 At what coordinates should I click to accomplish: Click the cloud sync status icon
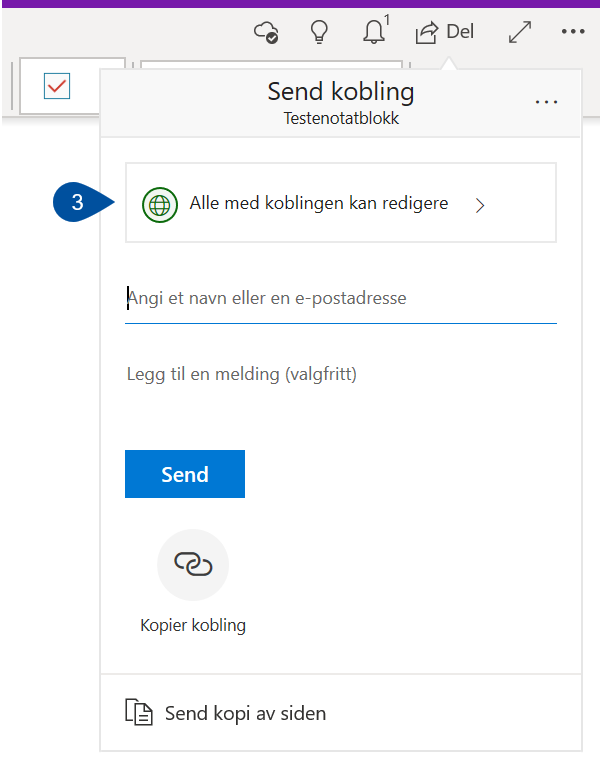point(266,32)
